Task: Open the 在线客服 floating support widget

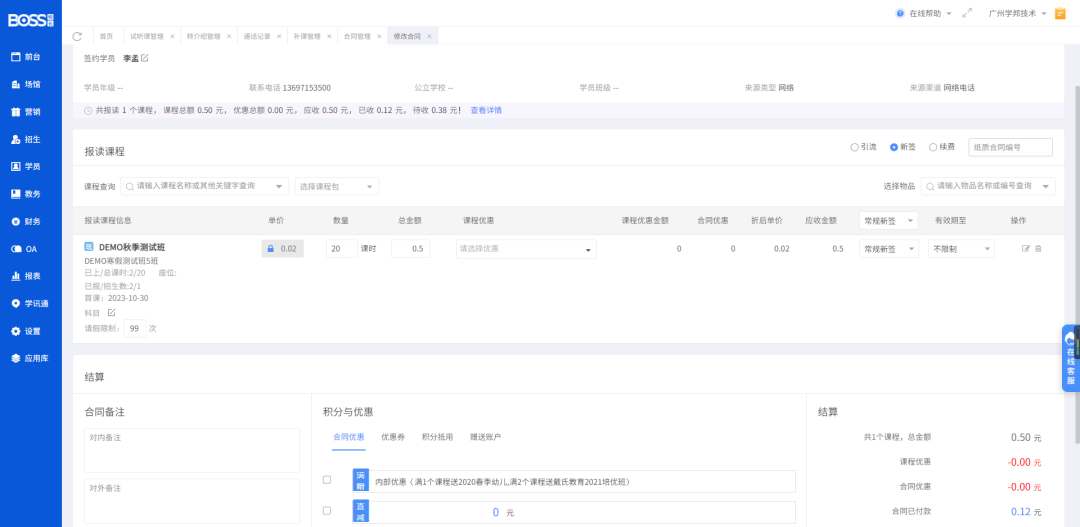Action: [x=1070, y=358]
